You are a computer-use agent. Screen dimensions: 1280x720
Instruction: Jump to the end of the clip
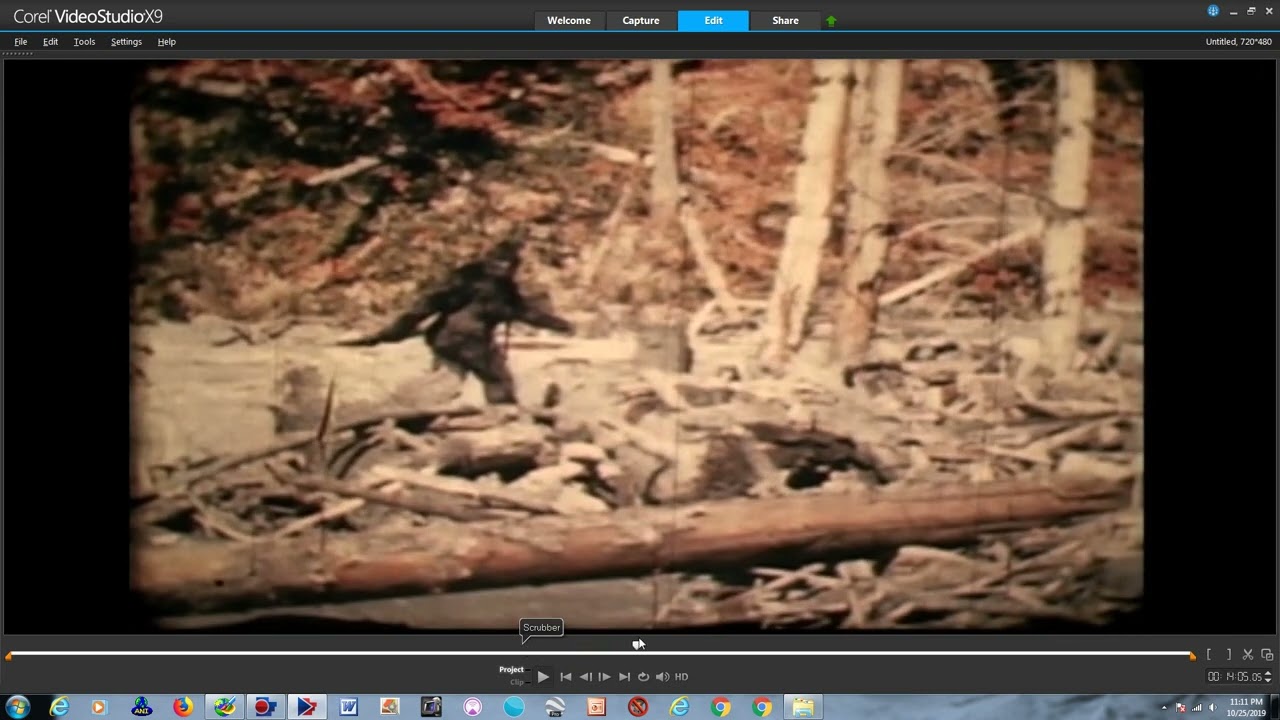point(624,677)
